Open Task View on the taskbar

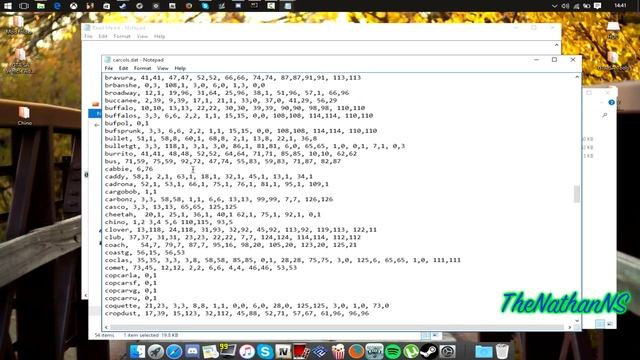(24, 6)
